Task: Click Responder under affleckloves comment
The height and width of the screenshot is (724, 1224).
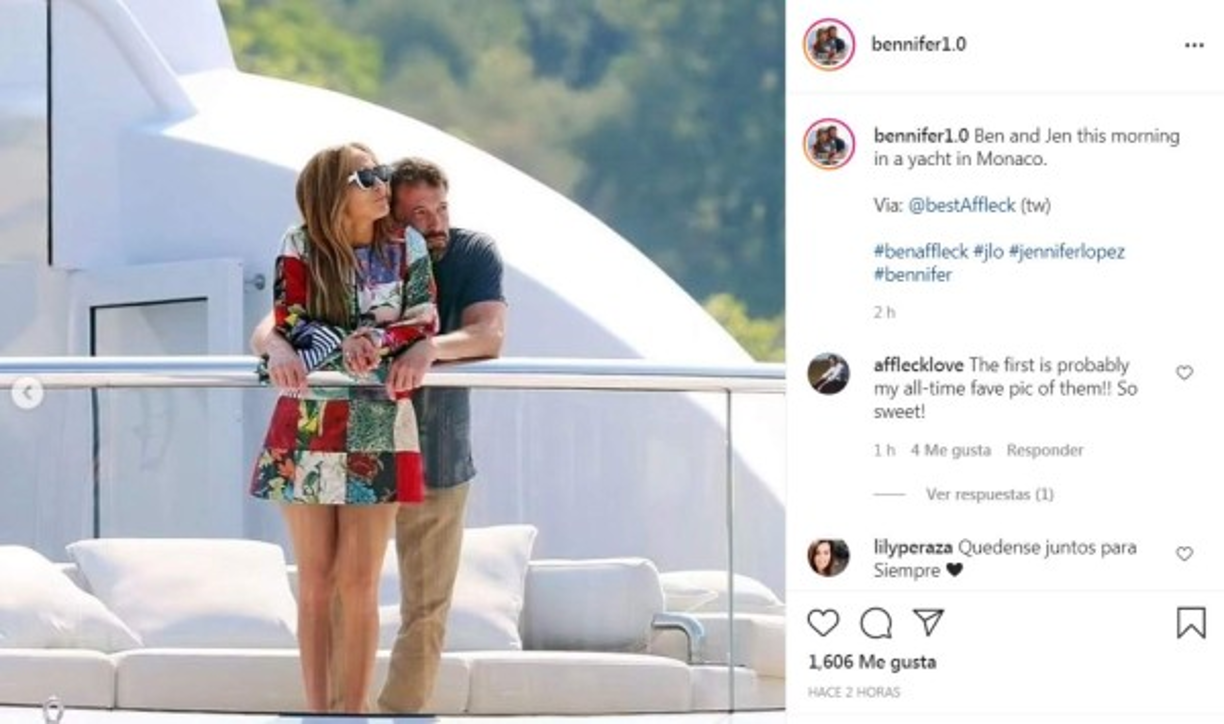Action: pos(1045,450)
